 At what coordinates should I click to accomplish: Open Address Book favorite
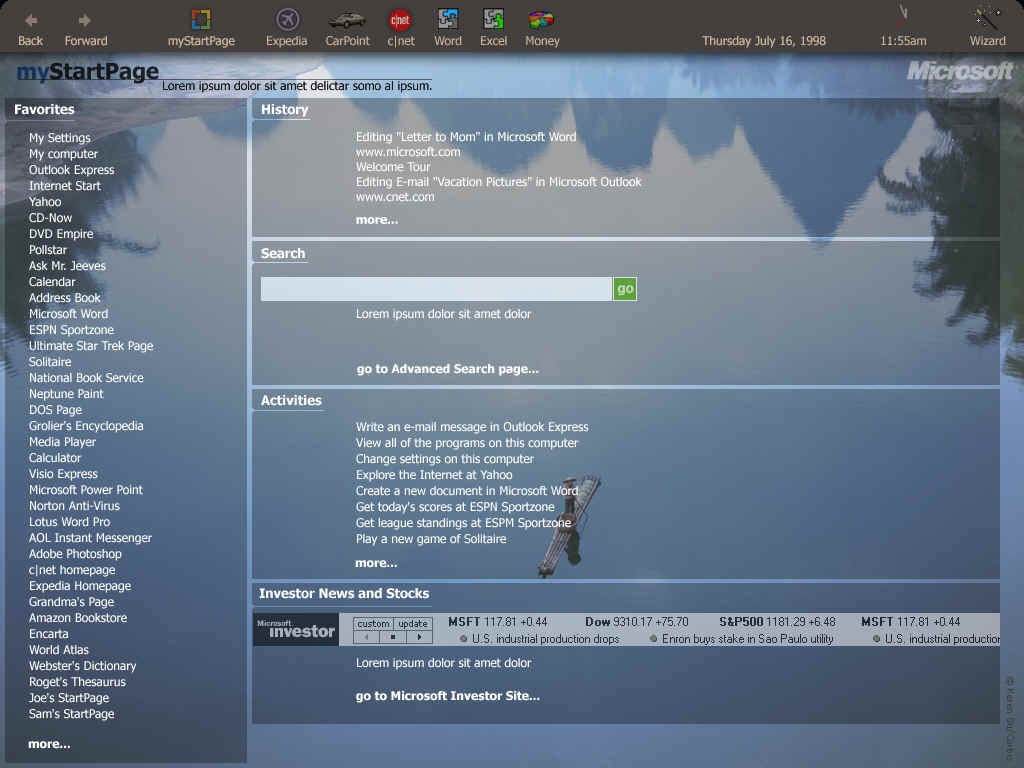(x=65, y=298)
